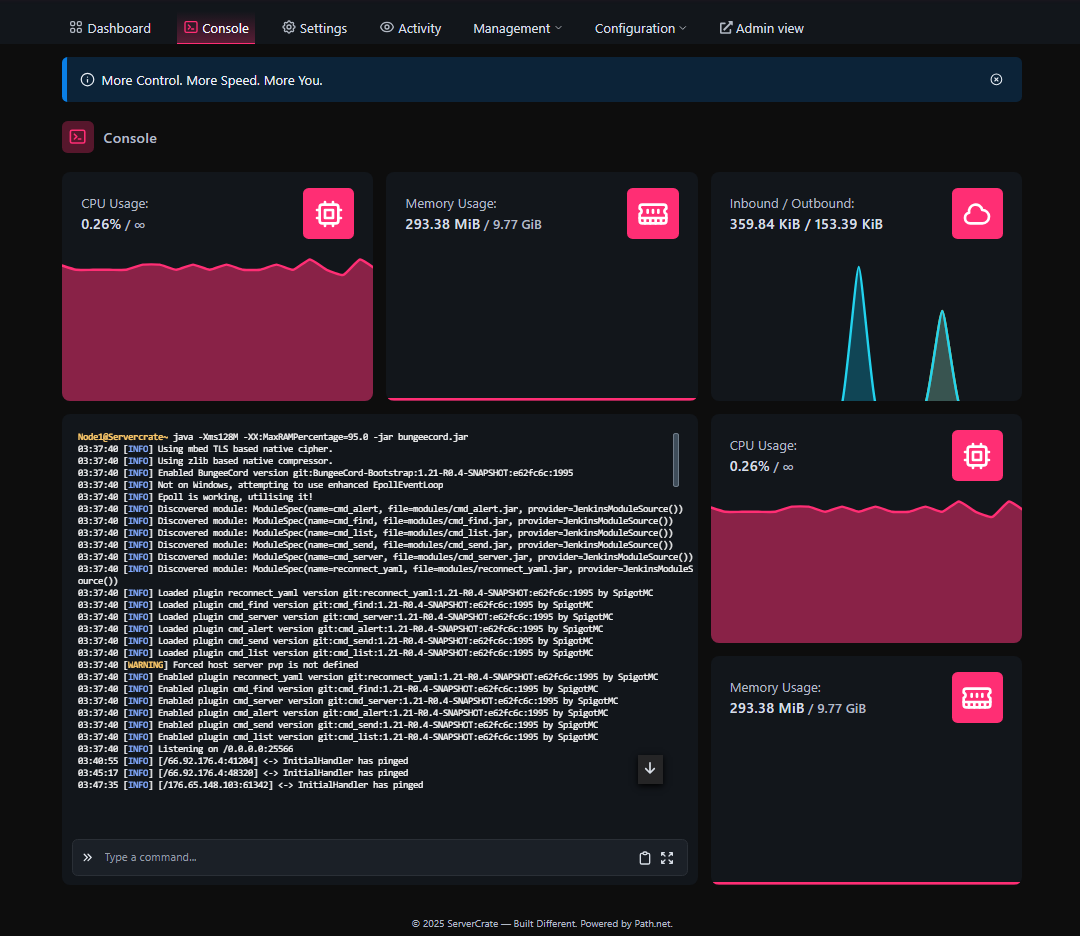Select the Console tab in navigation

(x=216, y=28)
